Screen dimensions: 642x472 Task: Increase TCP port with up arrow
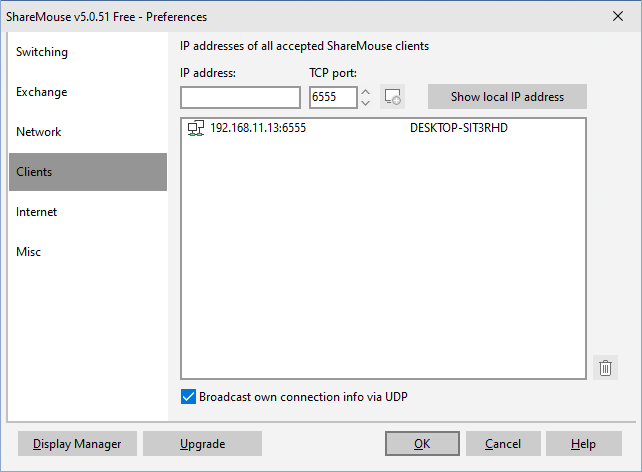click(x=366, y=91)
